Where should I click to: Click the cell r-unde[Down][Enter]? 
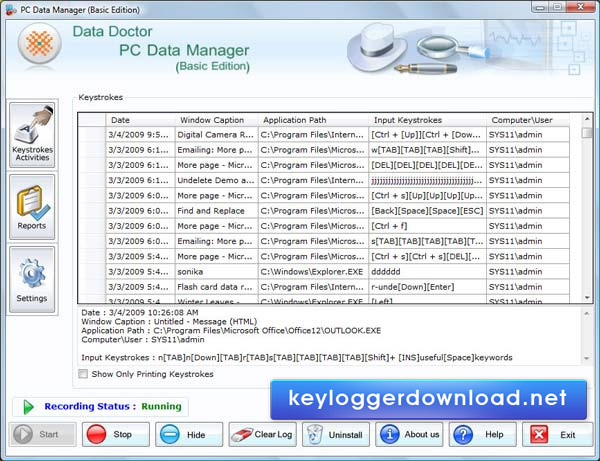click(x=428, y=287)
